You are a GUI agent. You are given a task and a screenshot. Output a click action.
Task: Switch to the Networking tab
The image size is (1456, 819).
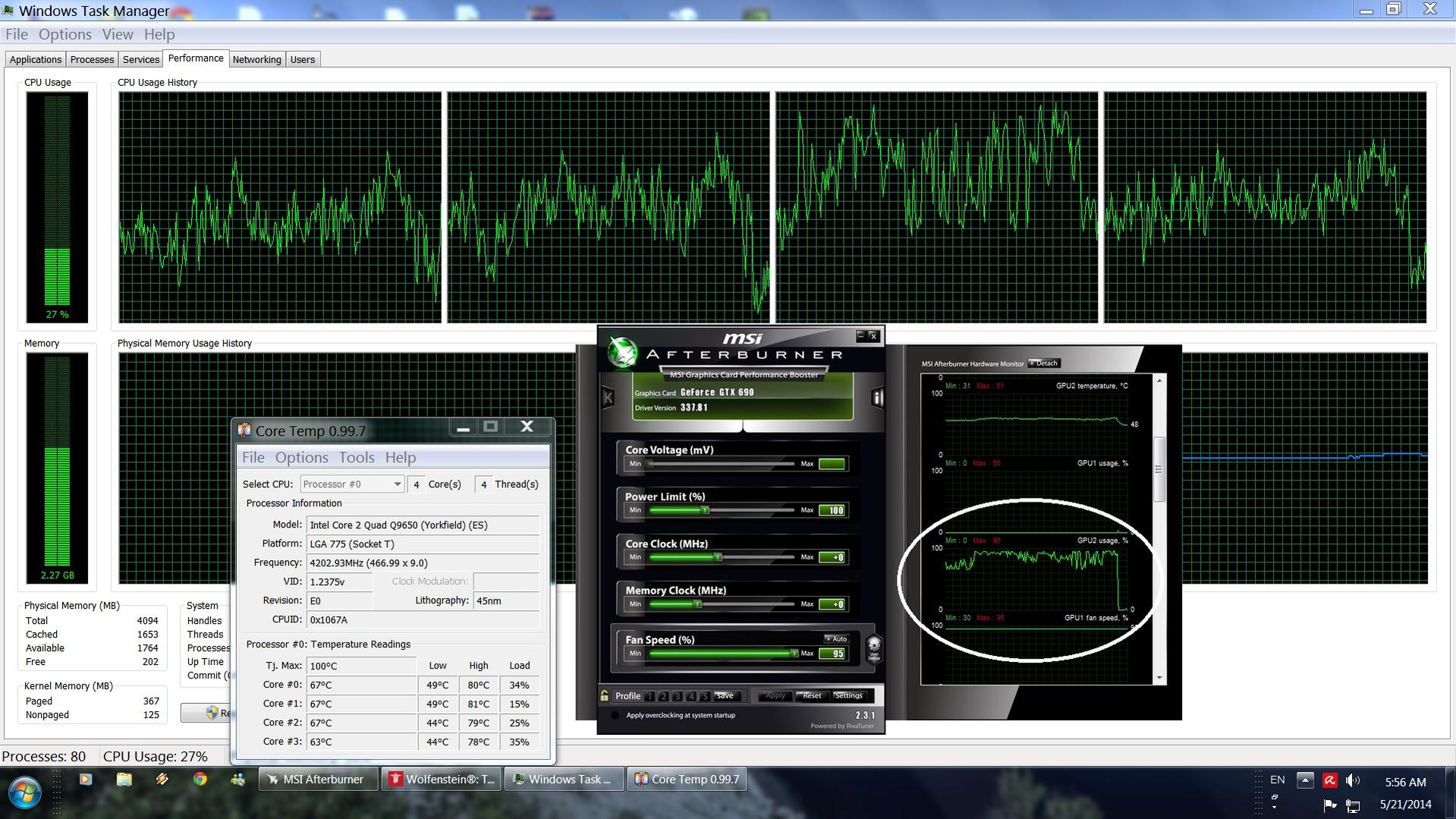pyautogui.click(x=256, y=59)
